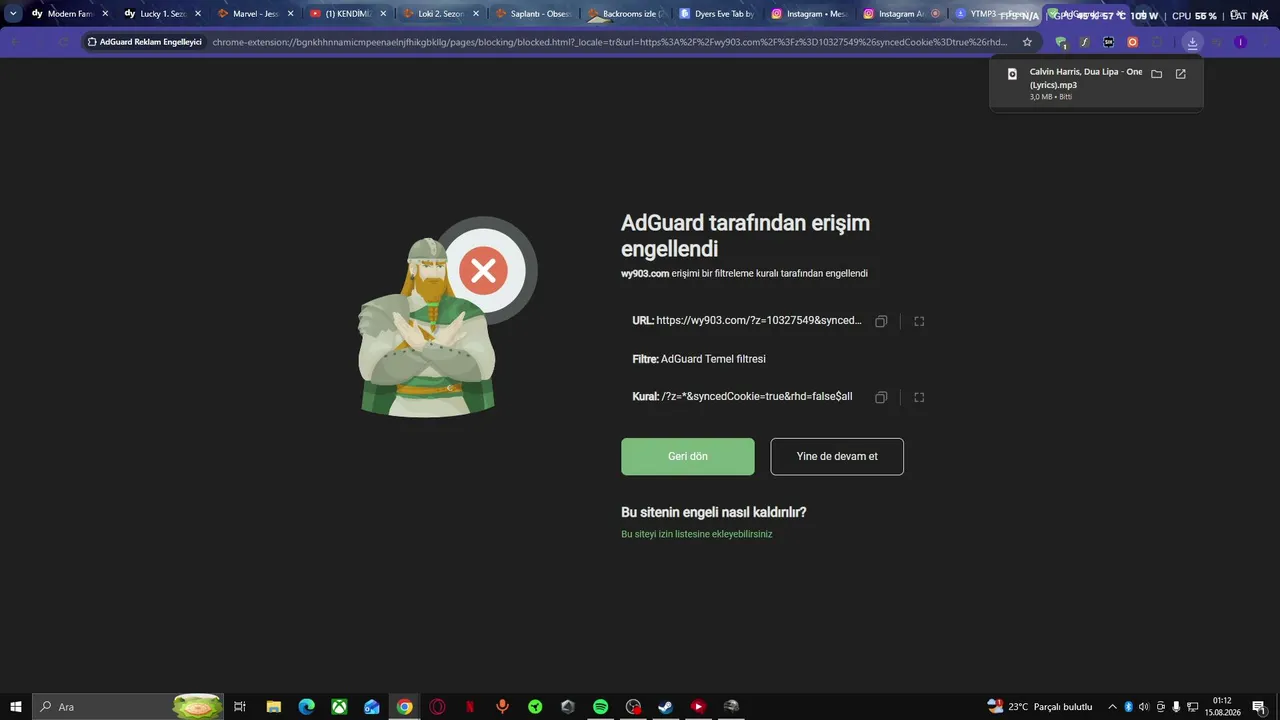The width and height of the screenshot is (1280, 720).
Task: Open File Explorer from the taskbar
Action: click(273, 707)
